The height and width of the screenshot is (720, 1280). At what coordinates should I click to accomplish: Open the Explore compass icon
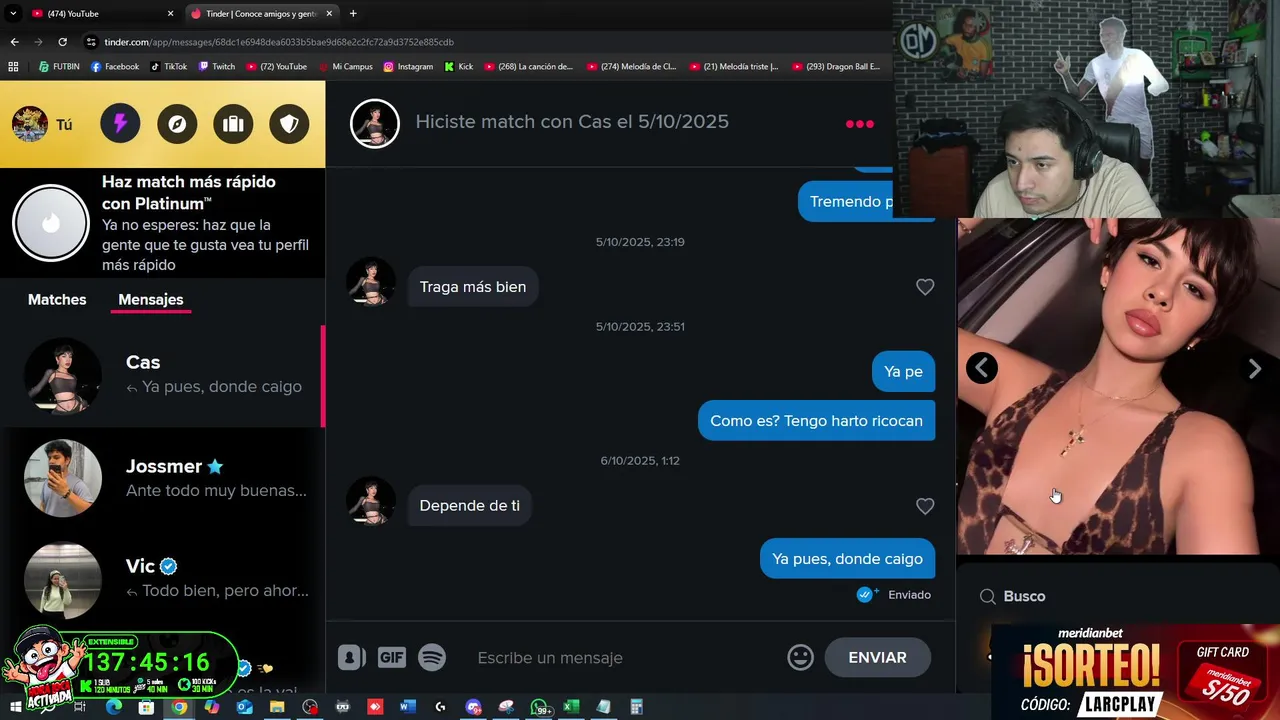click(177, 124)
